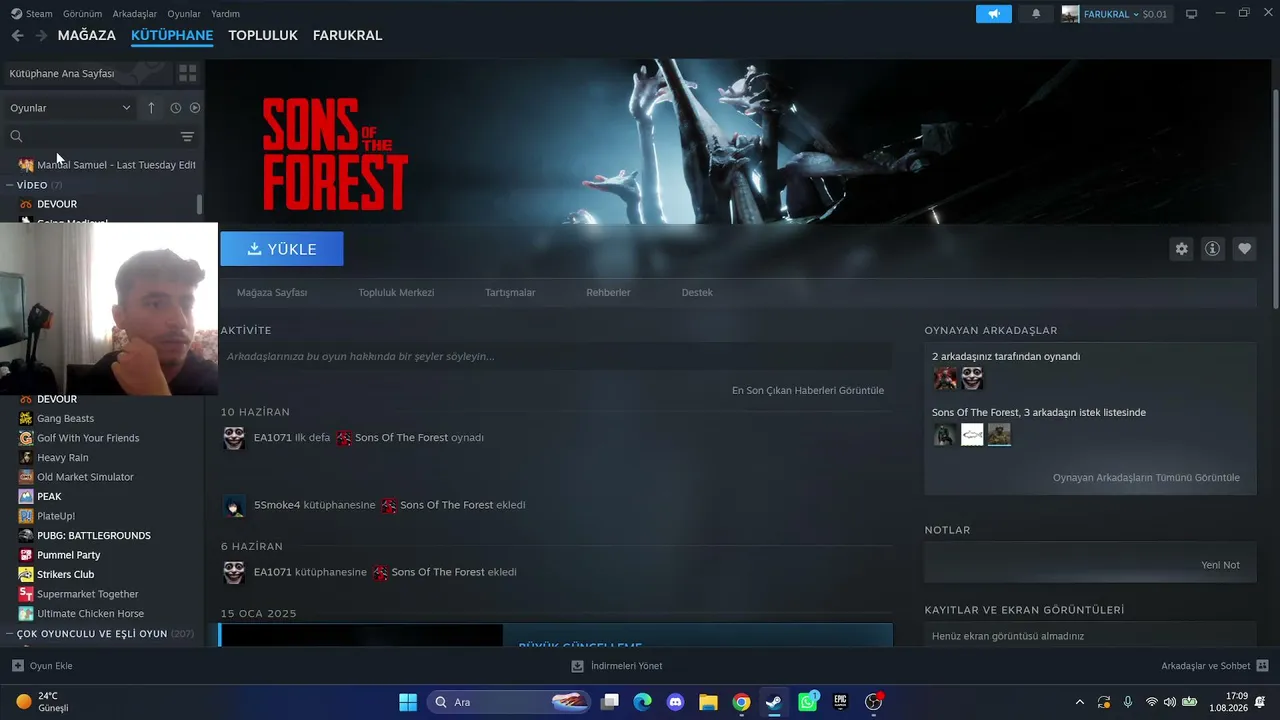This screenshot has height=720, width=1280.
Task: Add Sons Of The Forest to favorites
Action: pos(1244,249)
